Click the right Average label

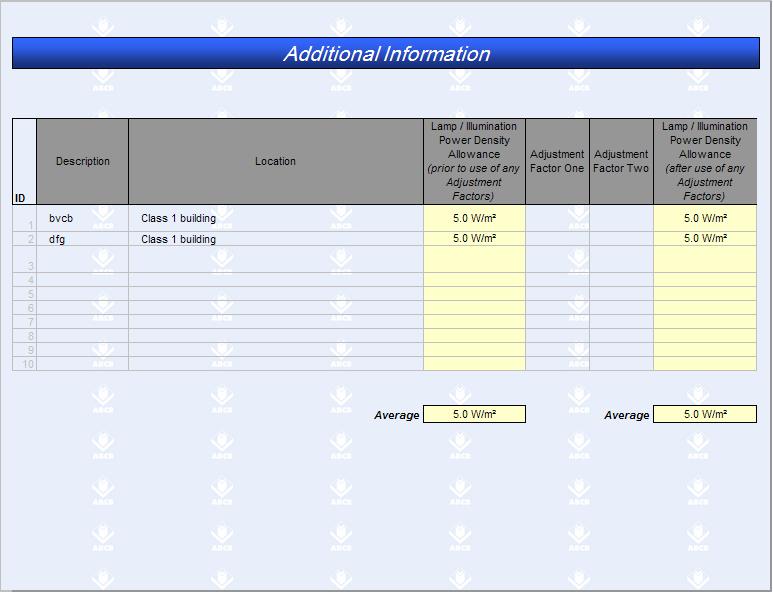click(x=627, y=415)
